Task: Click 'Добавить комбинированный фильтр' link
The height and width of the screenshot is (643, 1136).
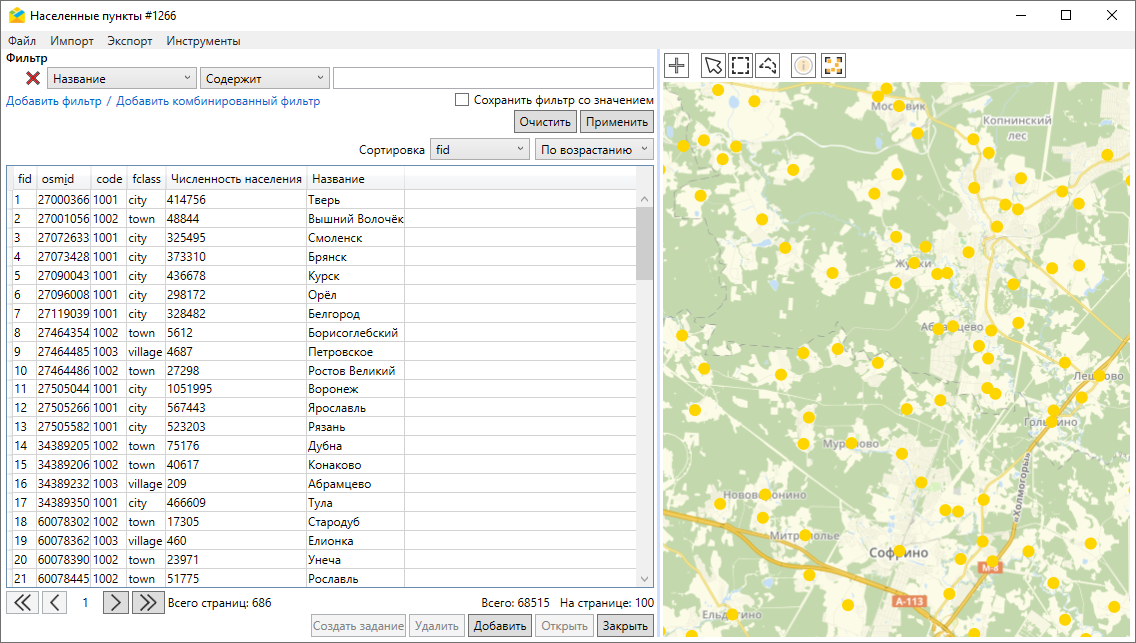Action: (218, 101)
